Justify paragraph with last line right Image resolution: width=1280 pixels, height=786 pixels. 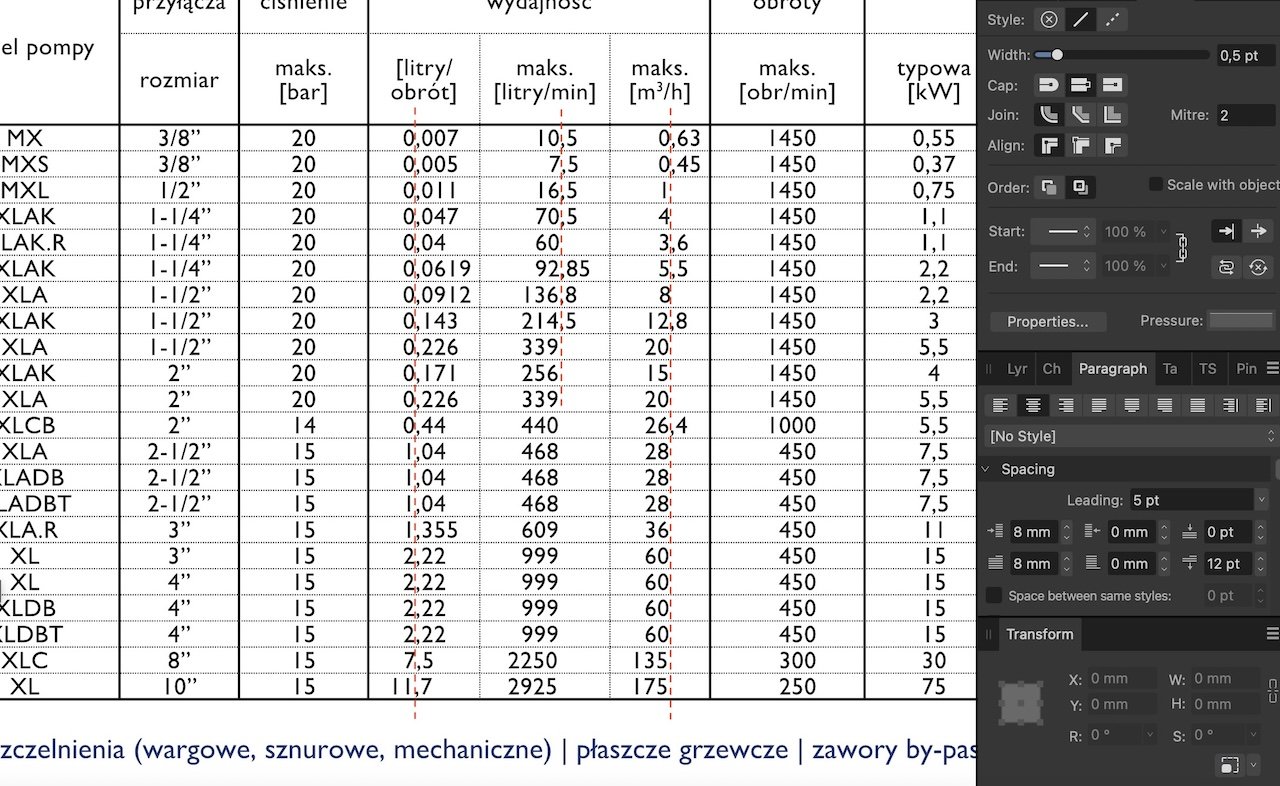click(1165, 405)
